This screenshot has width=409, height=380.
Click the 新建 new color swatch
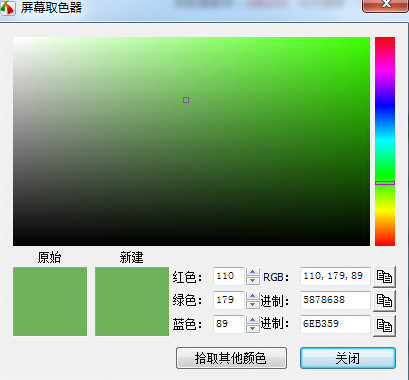[132, 301]
